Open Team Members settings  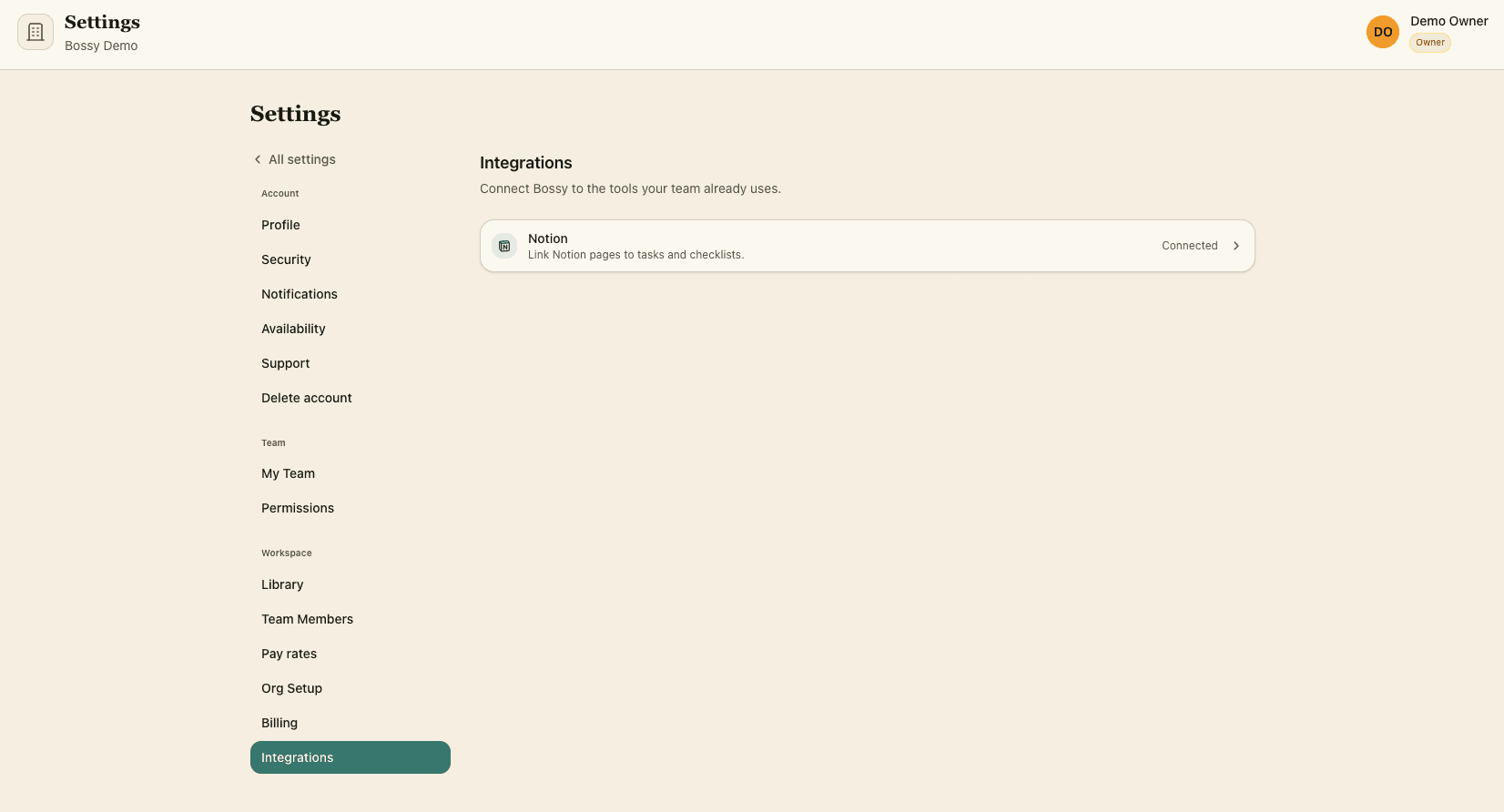[351, 619]
